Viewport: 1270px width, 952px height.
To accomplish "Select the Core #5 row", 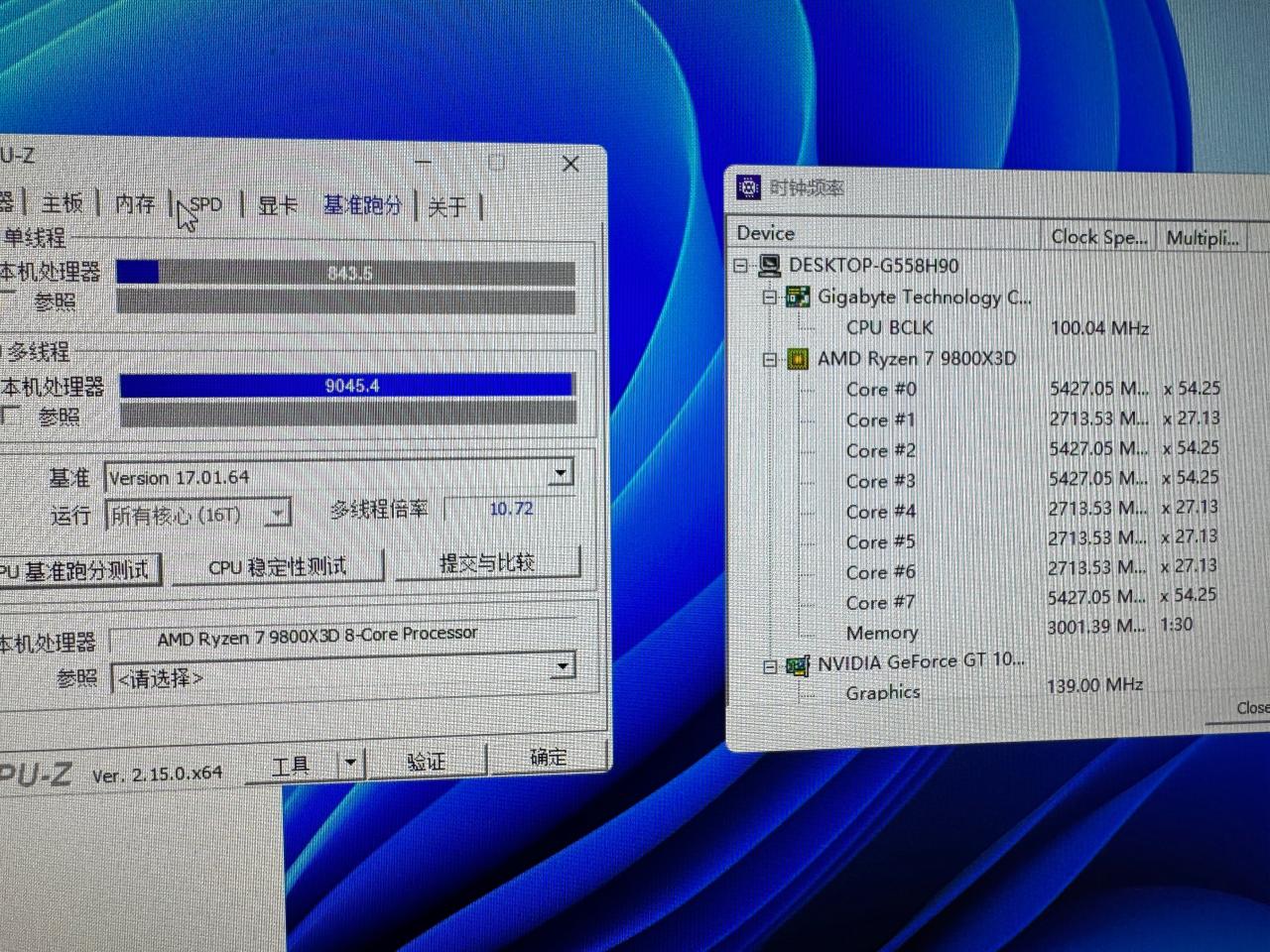I will click(x=881, y=542).
